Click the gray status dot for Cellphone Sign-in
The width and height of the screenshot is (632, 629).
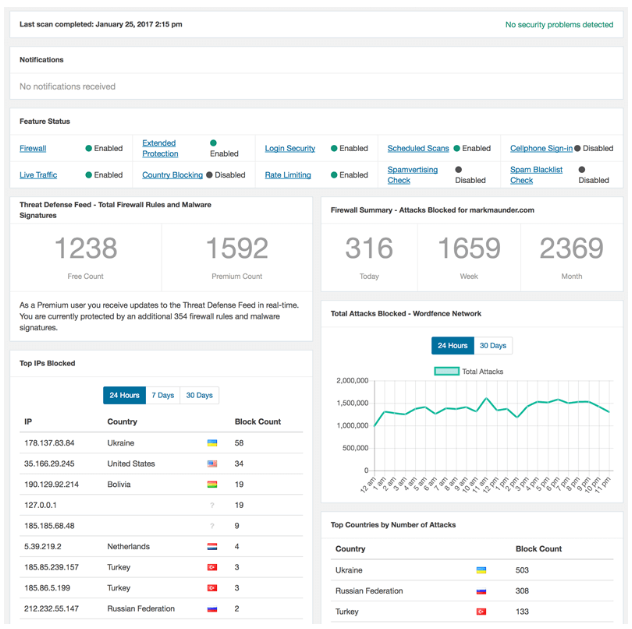pos(577,148)
